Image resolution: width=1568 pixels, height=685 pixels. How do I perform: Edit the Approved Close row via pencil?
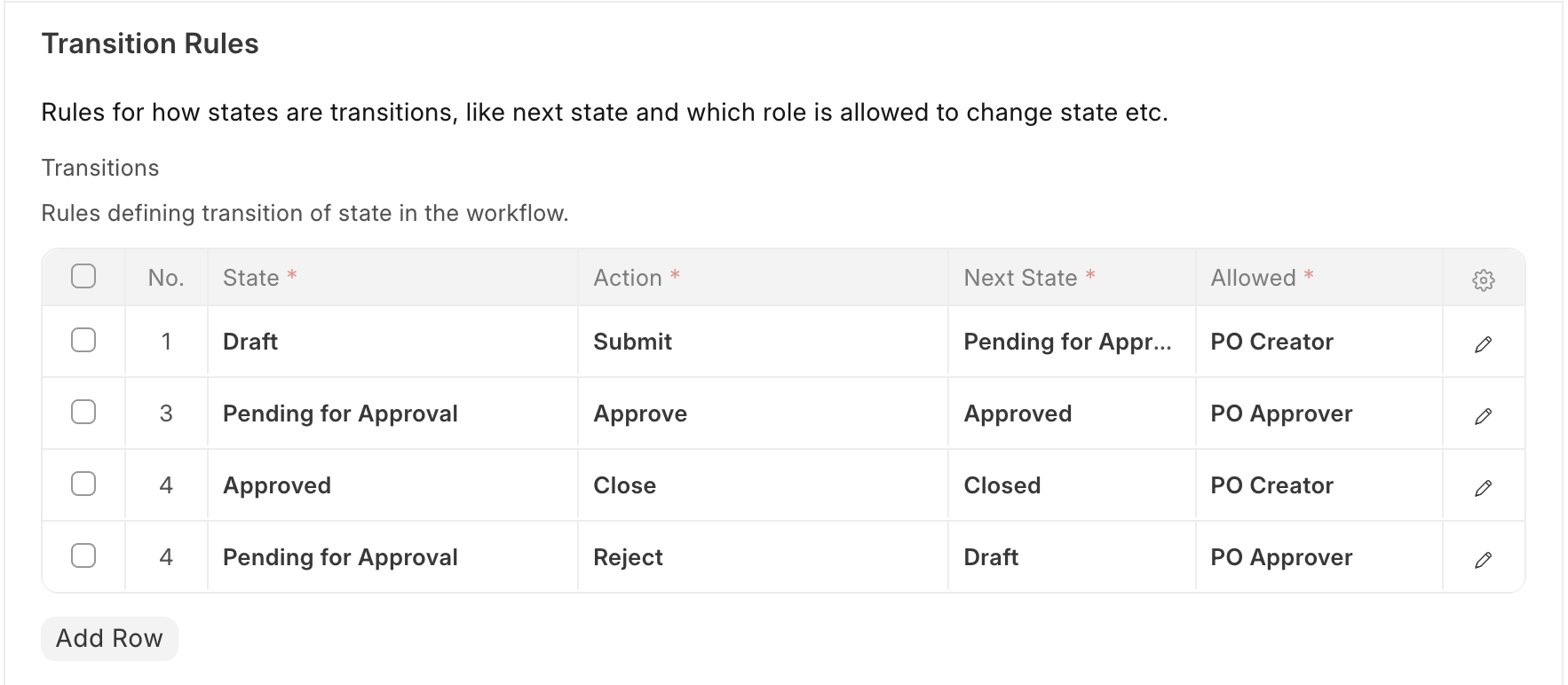point(1483,488)
